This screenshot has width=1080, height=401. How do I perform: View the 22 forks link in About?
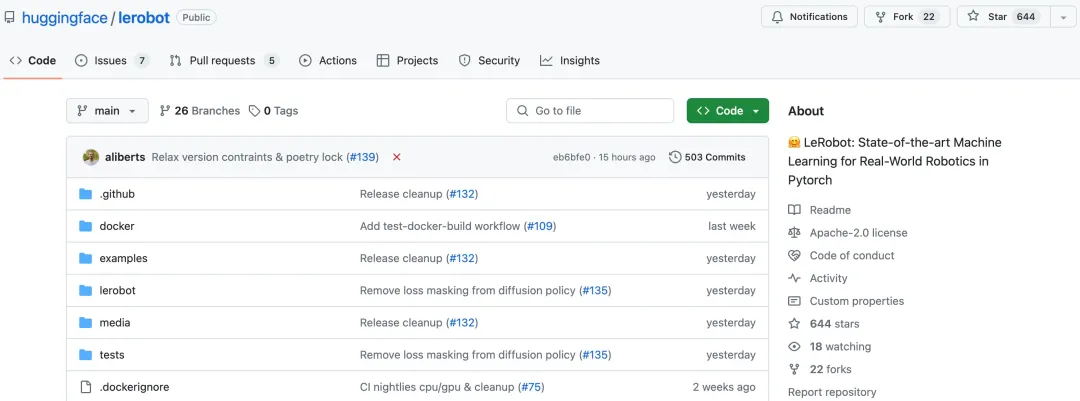click(831, 369)
